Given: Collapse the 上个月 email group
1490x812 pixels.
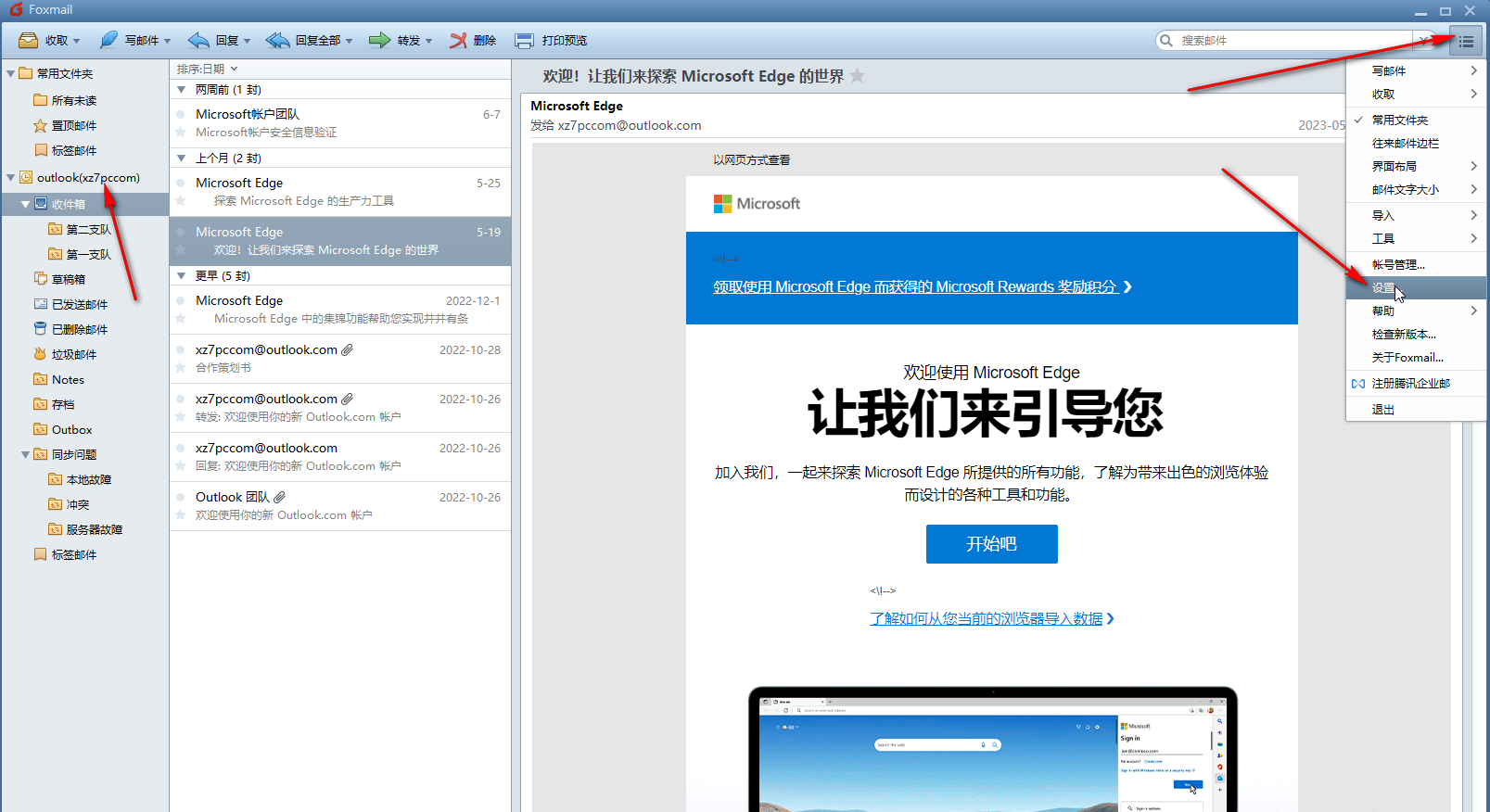Looking at the screenshot, I should [x=182, y=159].
